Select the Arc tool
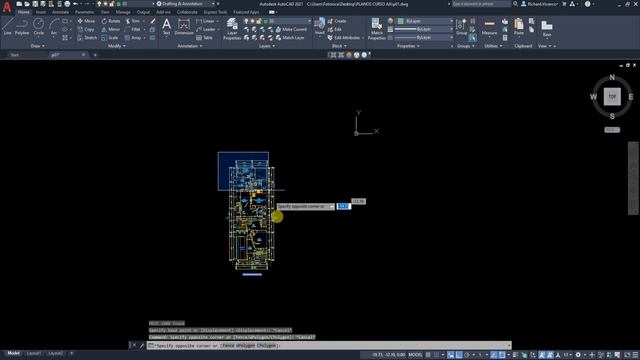 click(x=54, y=27)
